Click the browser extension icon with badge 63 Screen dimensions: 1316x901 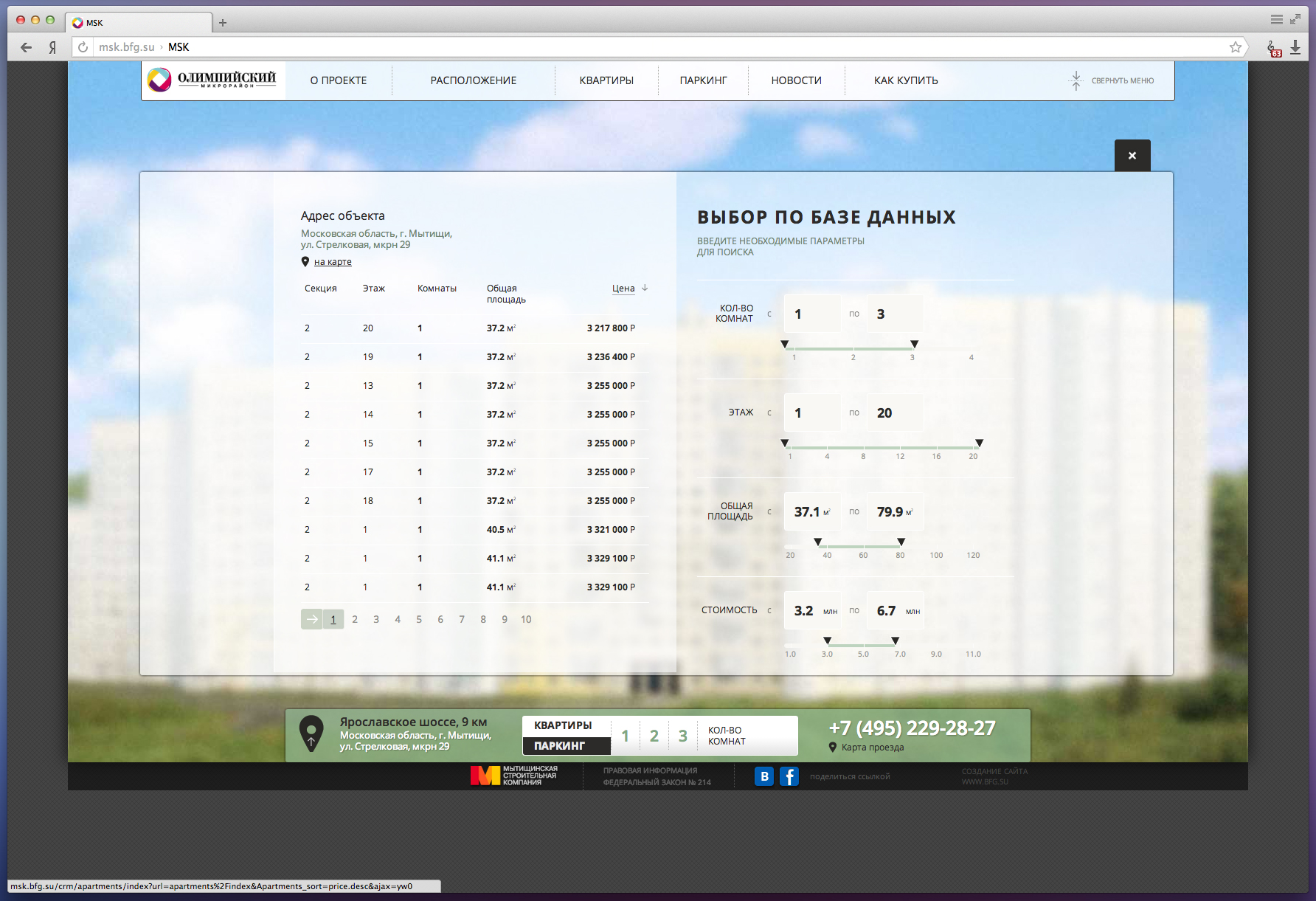point(1274,49)
